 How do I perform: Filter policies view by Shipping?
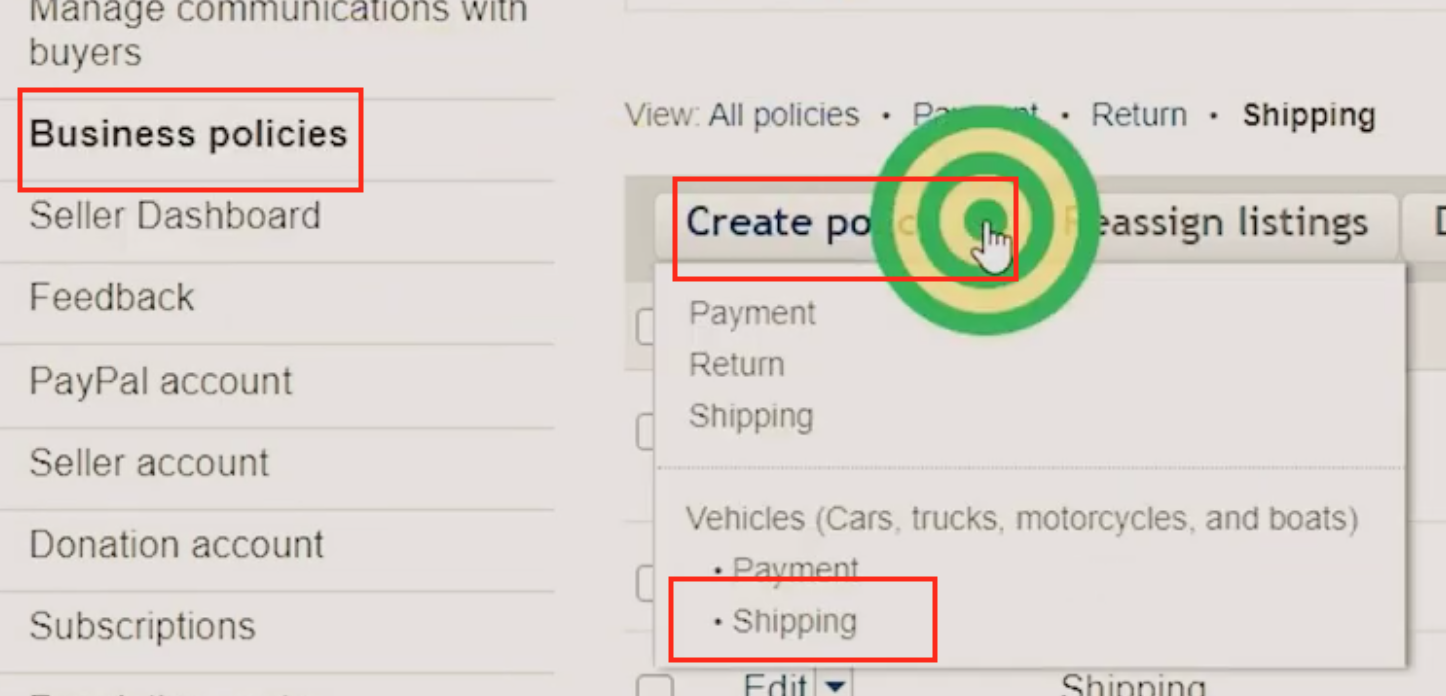coord(1309,115)
